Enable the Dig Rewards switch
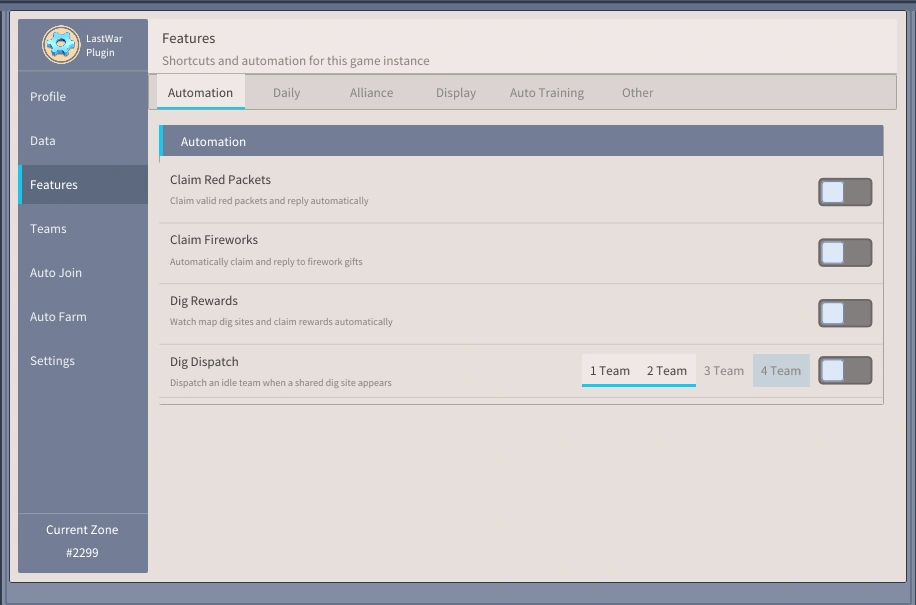Image resolution: width=916 pixels, height=605 pixels. pos(845,314)
